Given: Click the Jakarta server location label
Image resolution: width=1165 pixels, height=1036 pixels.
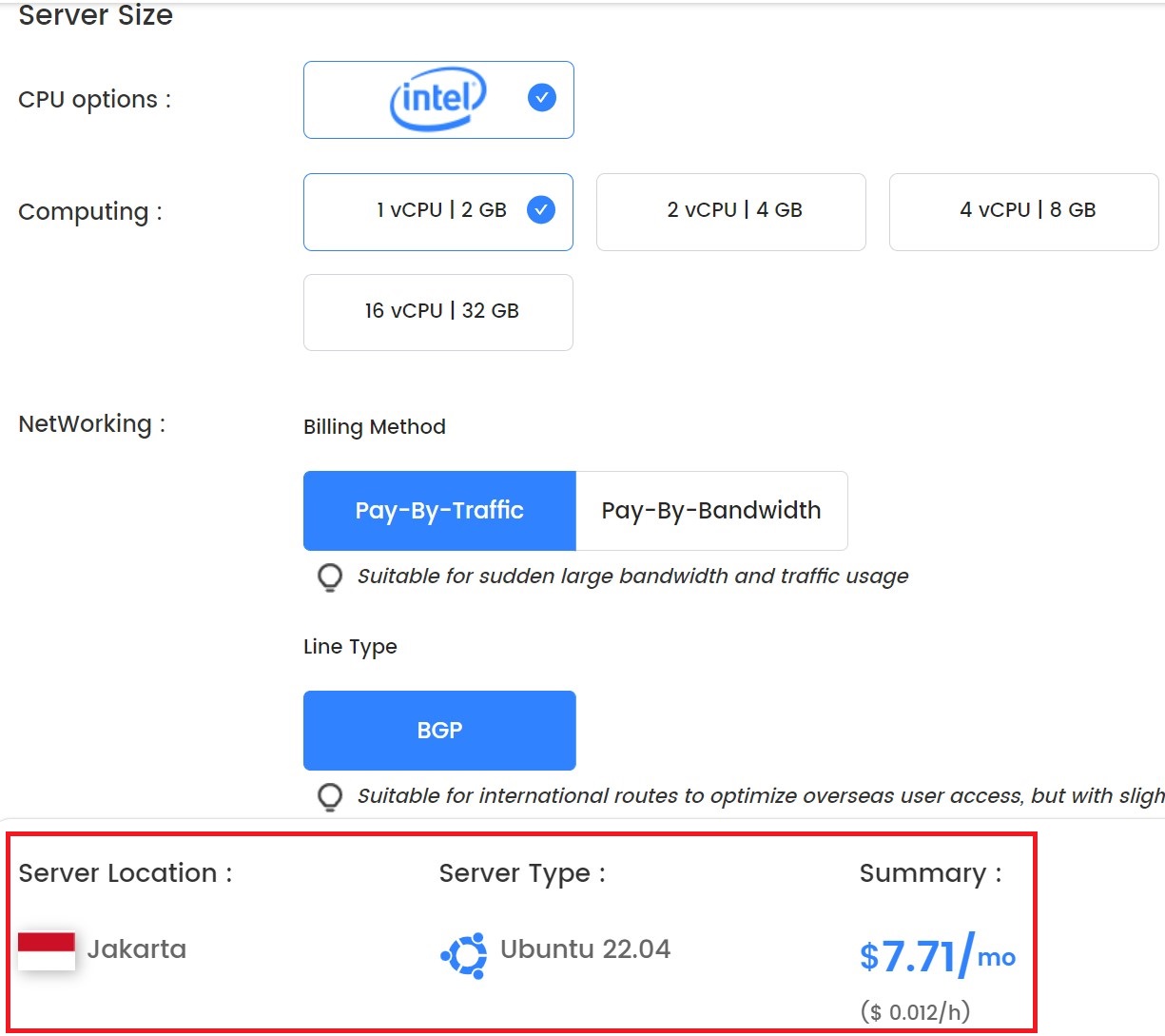Looking at the screenshot, I should tap(138, 949).
